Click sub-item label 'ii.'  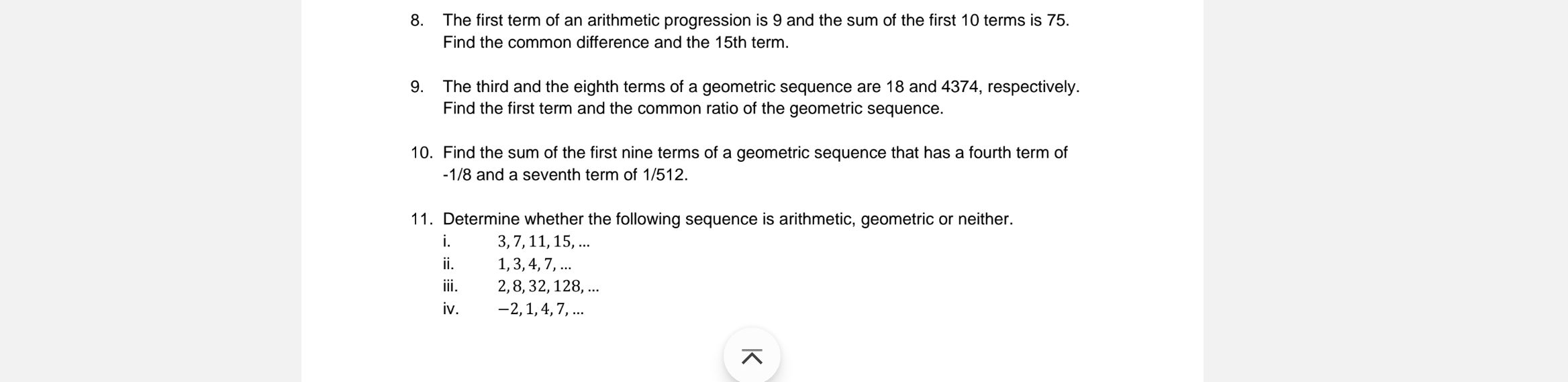coord(448,264)
